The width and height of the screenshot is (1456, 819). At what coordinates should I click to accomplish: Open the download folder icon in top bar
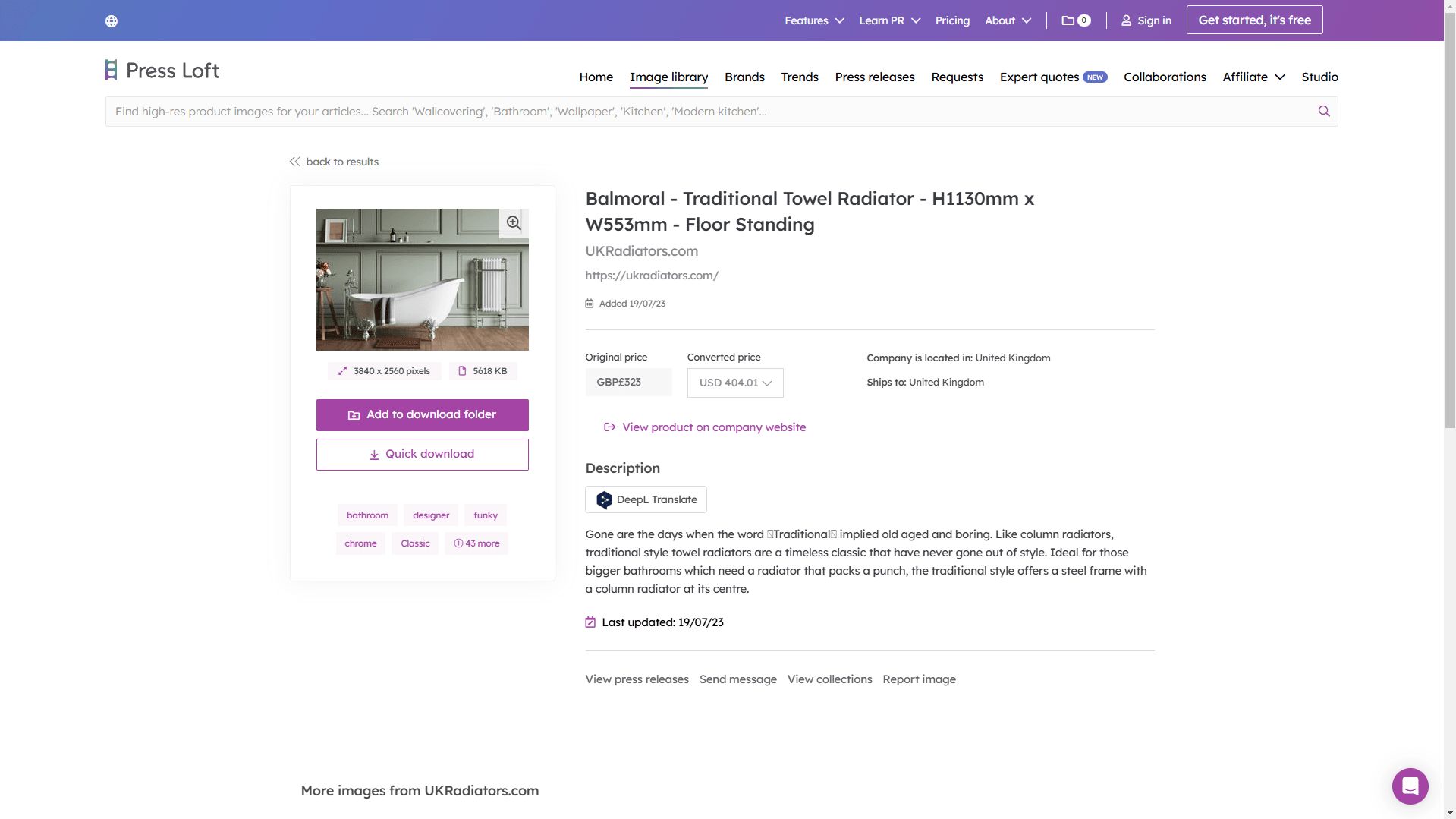point(1069,20)
